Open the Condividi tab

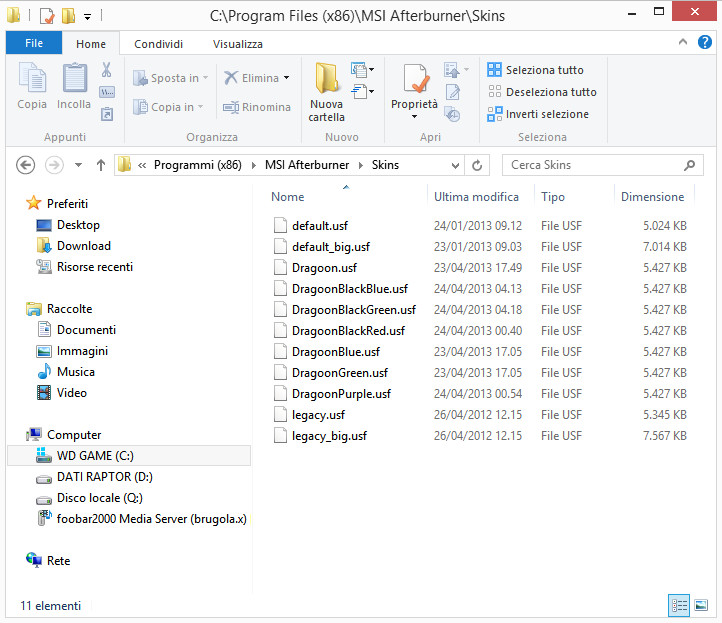point(158,44)
